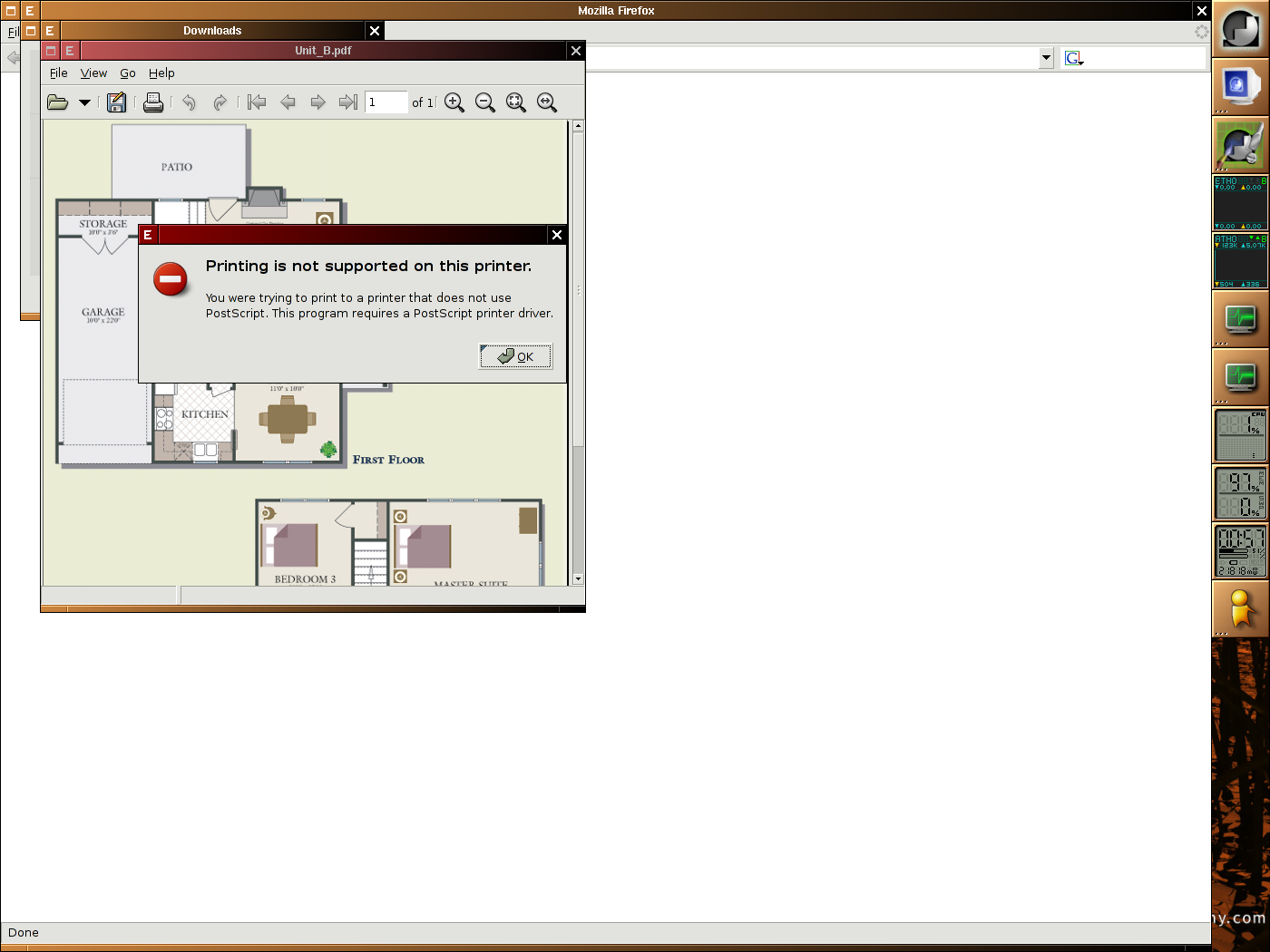Click the Mozilla Firefox title bar
This screenshot has height=952, width=1270.
(x=616, y=11)
